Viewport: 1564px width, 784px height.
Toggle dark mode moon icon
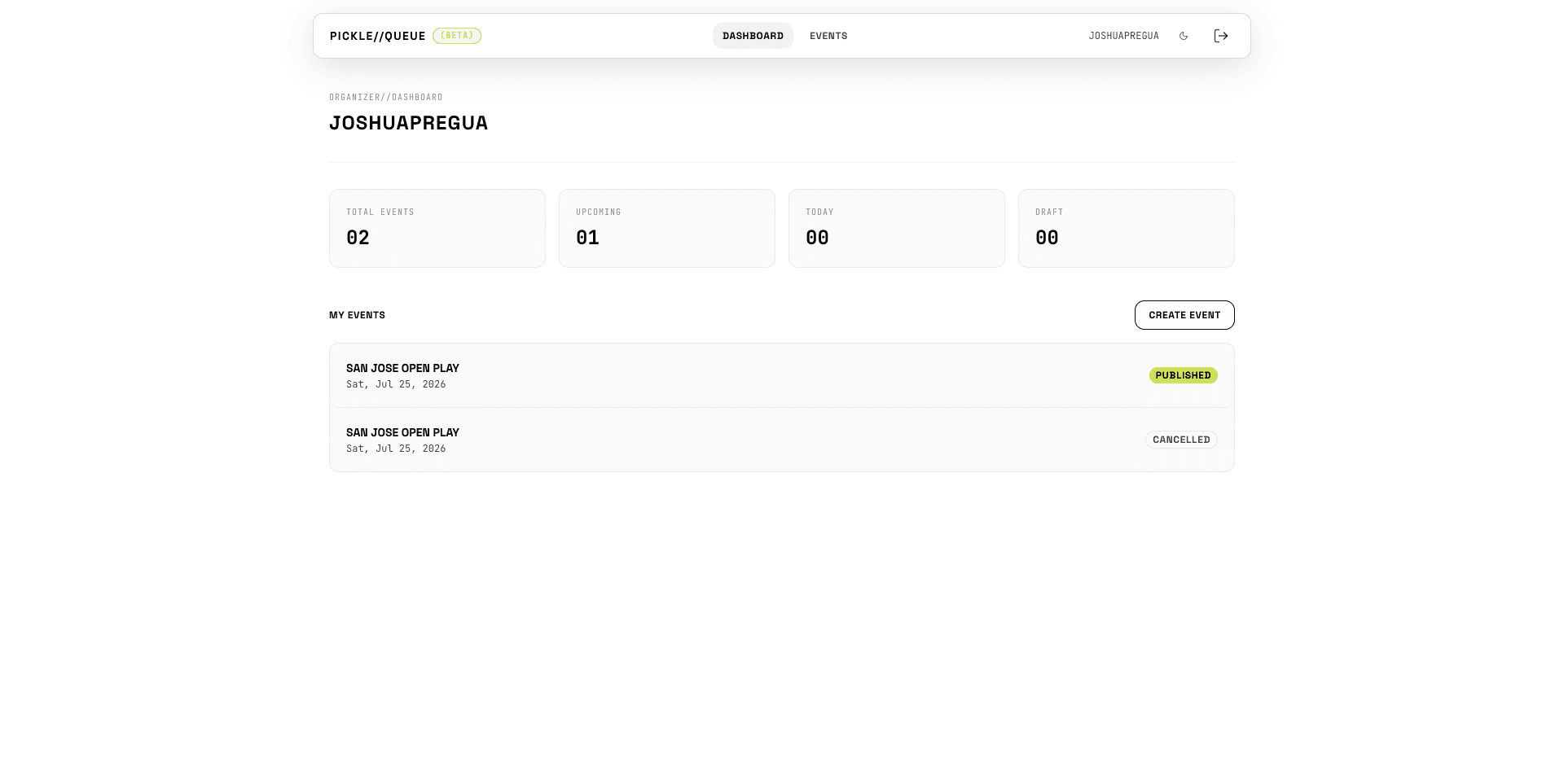(x=1184, y=36)
